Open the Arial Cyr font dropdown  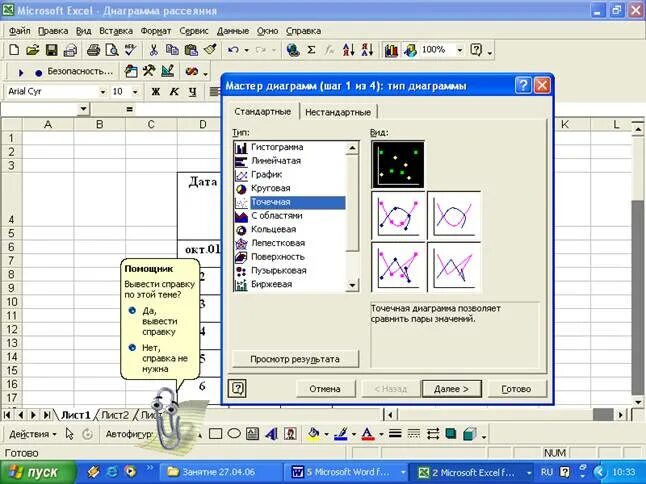[x=103, y=92]
